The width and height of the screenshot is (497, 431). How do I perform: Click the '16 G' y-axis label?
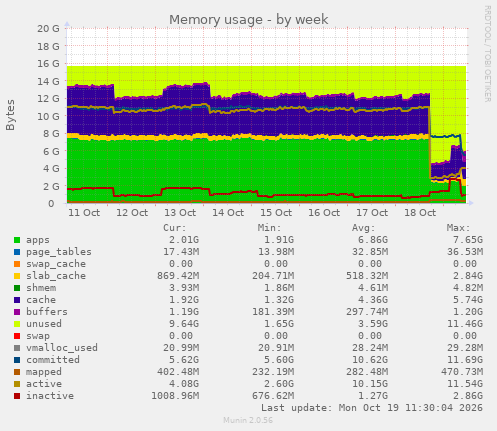[x=48, y=64]
